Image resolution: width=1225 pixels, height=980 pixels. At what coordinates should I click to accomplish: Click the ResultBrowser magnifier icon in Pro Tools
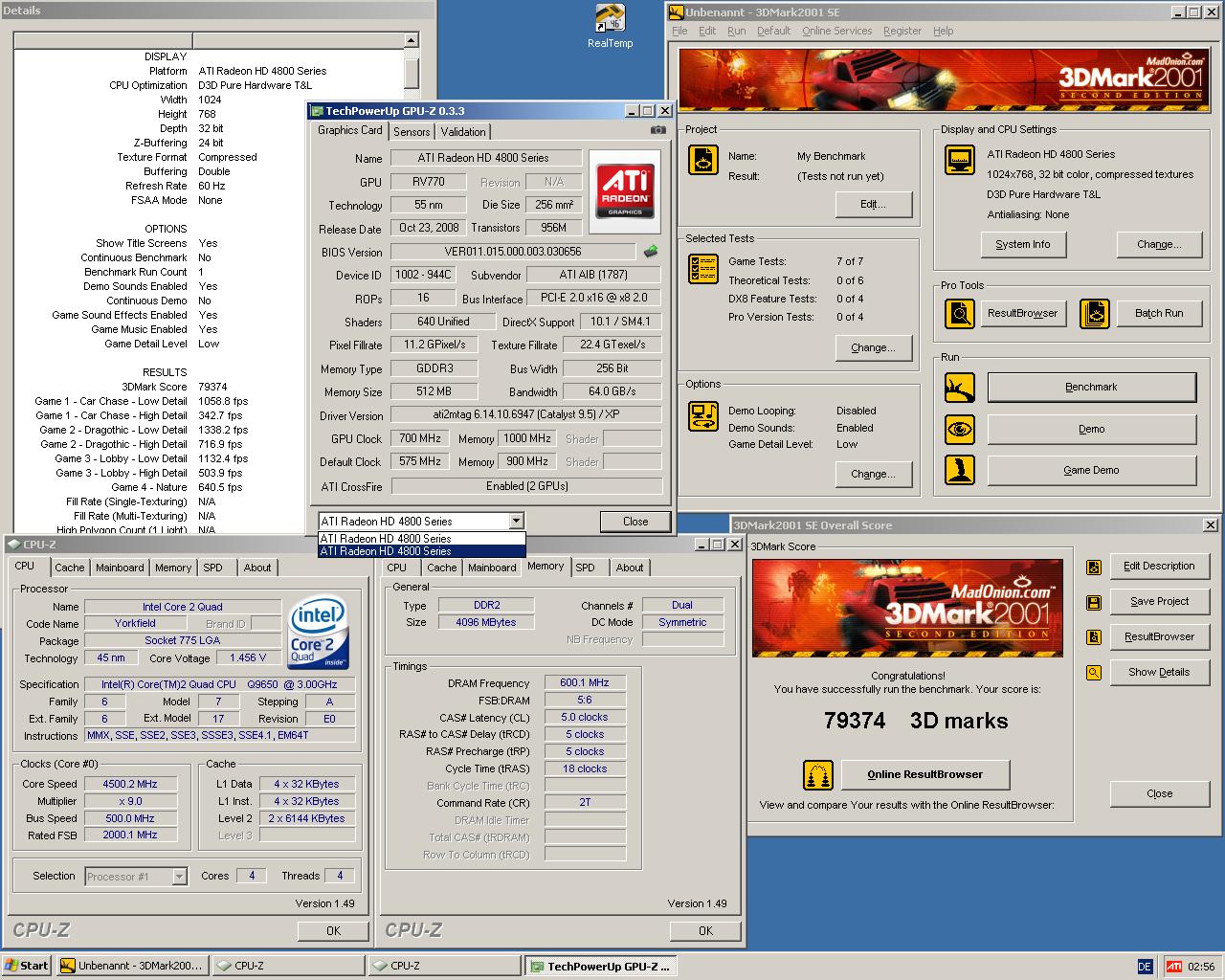tap(959, 313)
